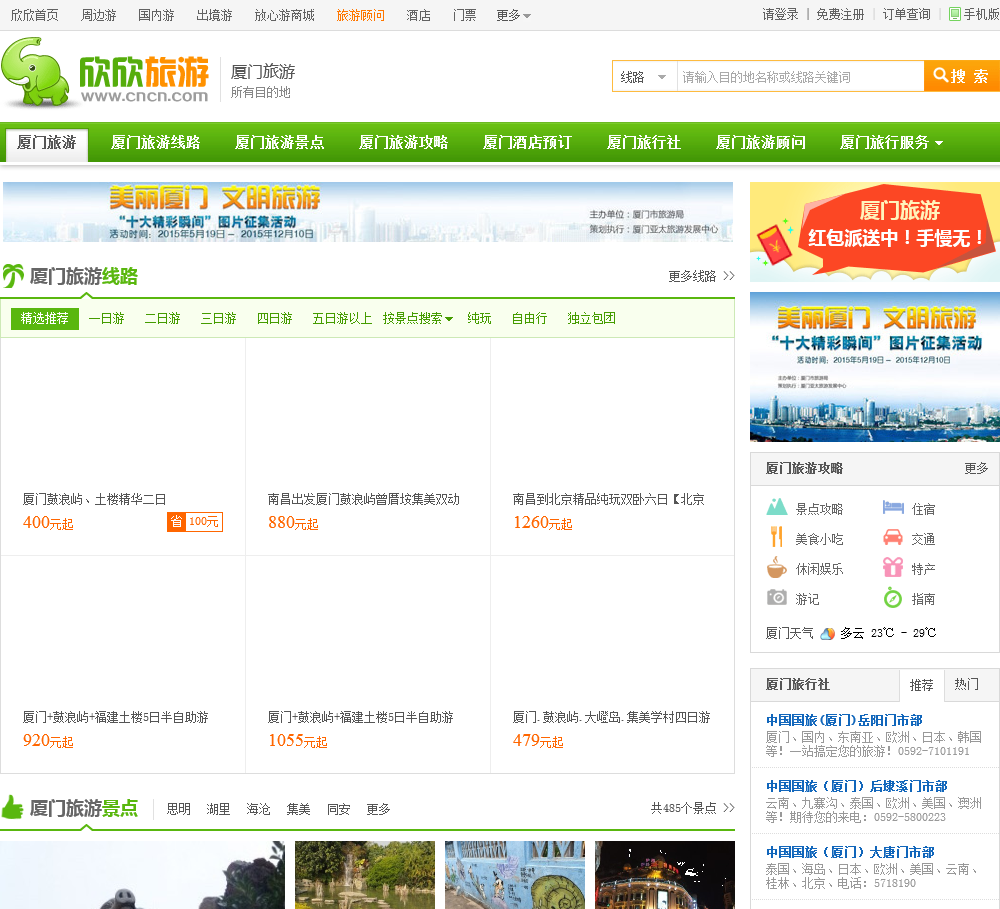Click the arrows next to 更多线路
Screen dimensions: 1000x909
(729, 276)
